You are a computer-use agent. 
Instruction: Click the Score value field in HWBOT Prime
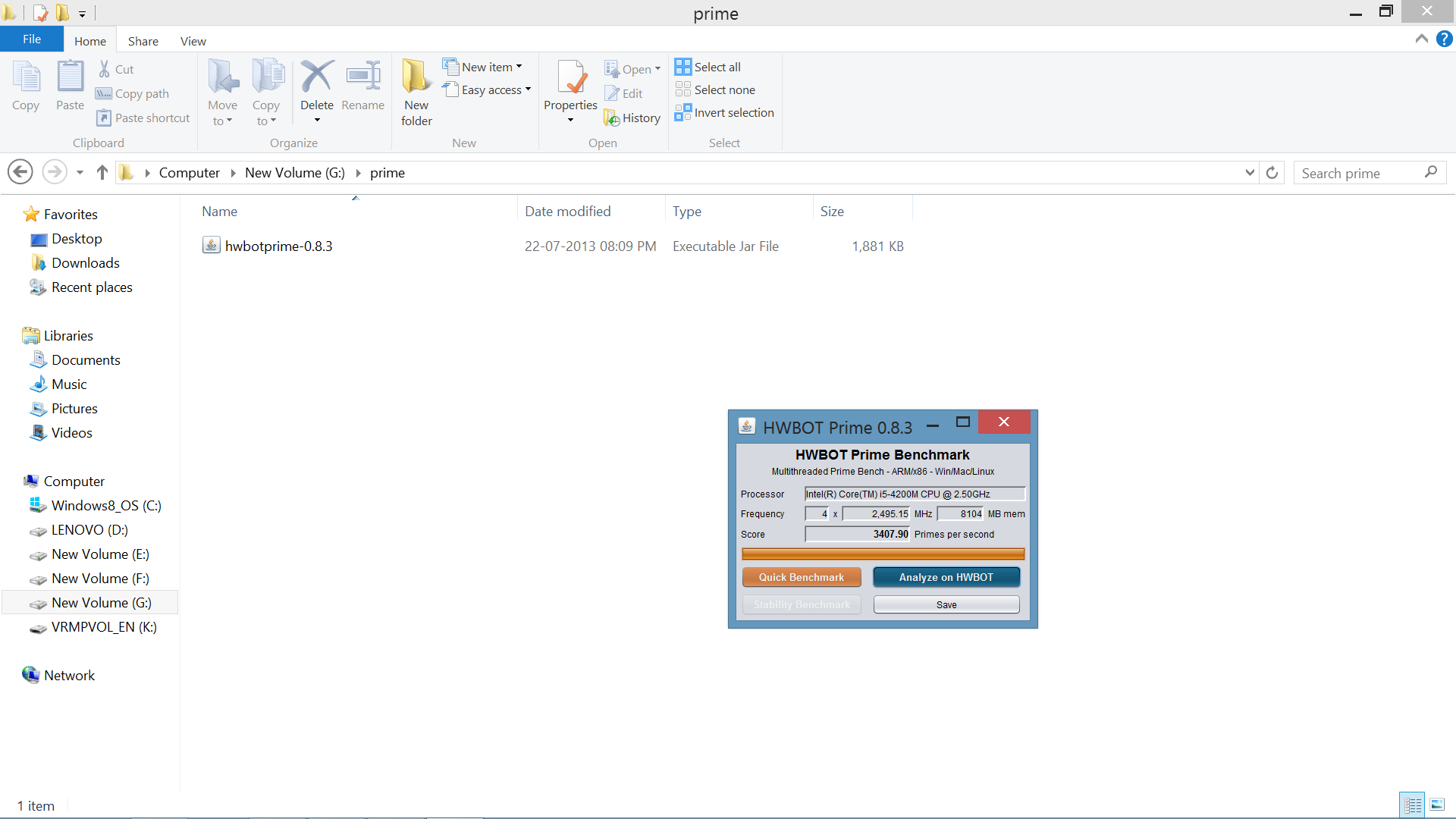click(857, 534)
